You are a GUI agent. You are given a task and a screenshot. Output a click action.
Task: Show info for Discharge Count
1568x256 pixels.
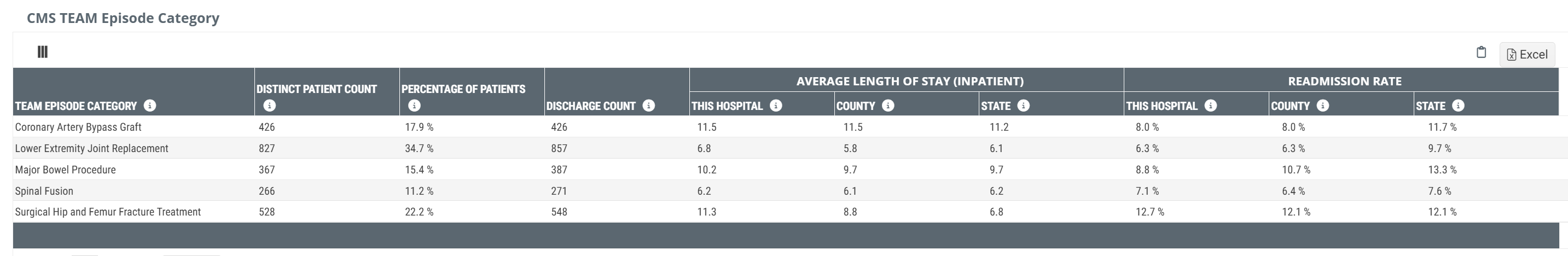(x=649, y=106)
